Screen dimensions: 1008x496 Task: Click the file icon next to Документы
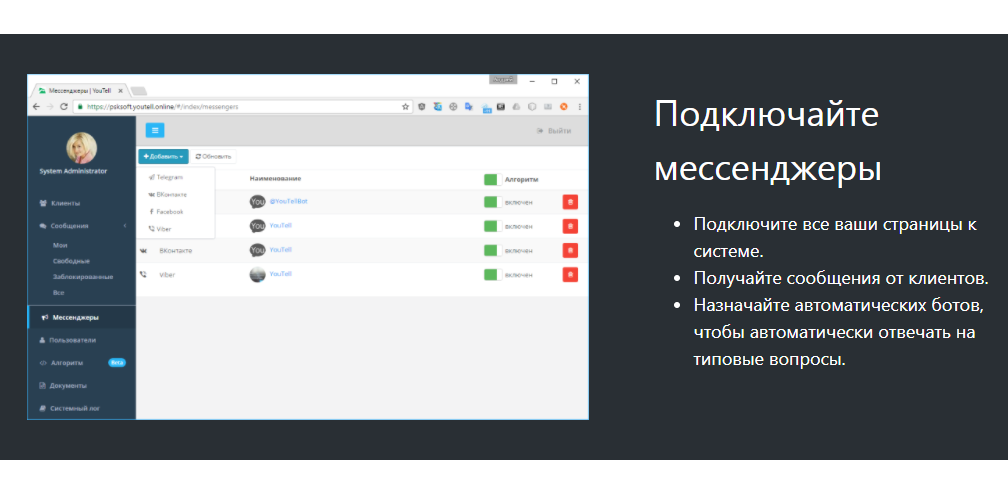42,386
